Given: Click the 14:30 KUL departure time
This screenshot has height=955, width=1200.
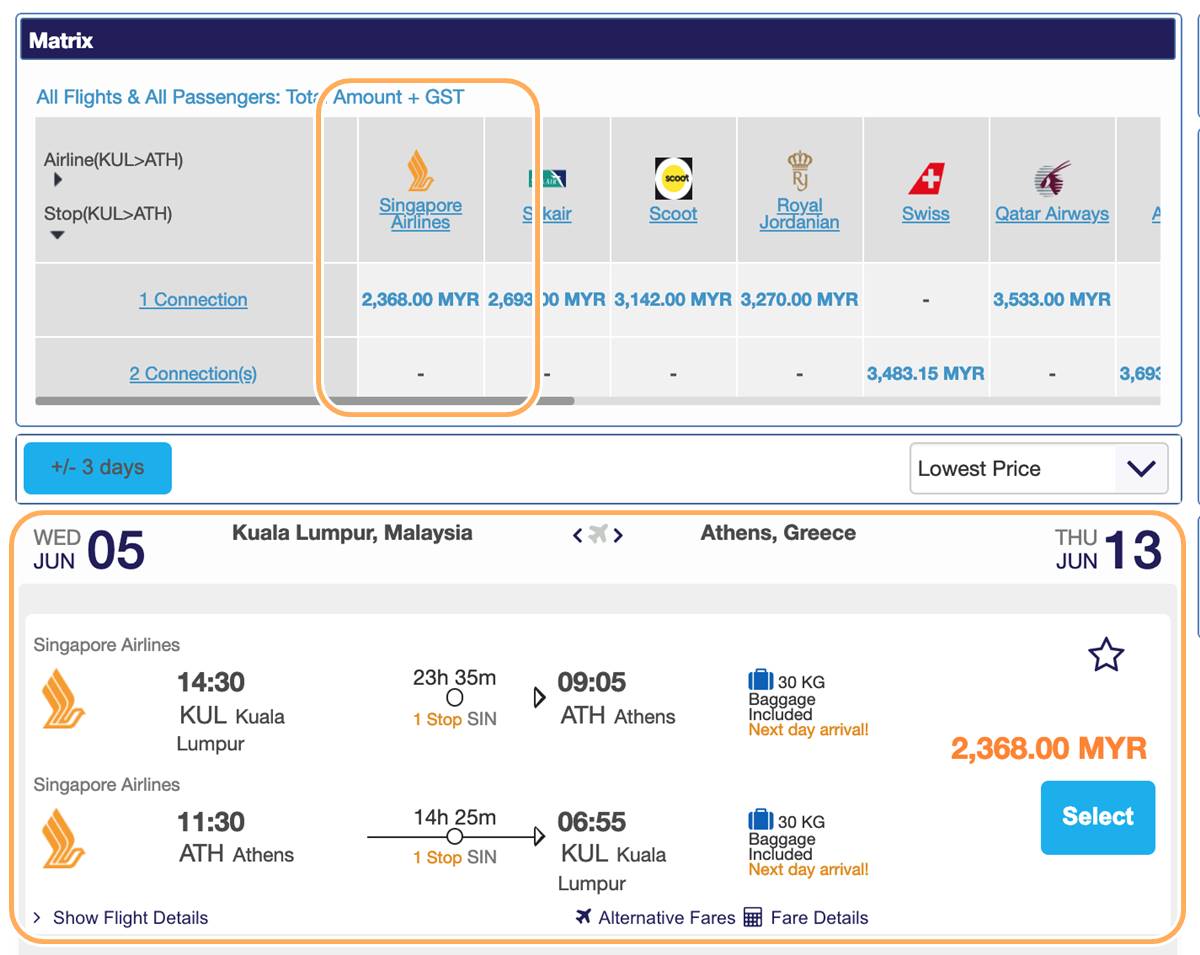Looking at the screenshot, I should coord(211,682).
